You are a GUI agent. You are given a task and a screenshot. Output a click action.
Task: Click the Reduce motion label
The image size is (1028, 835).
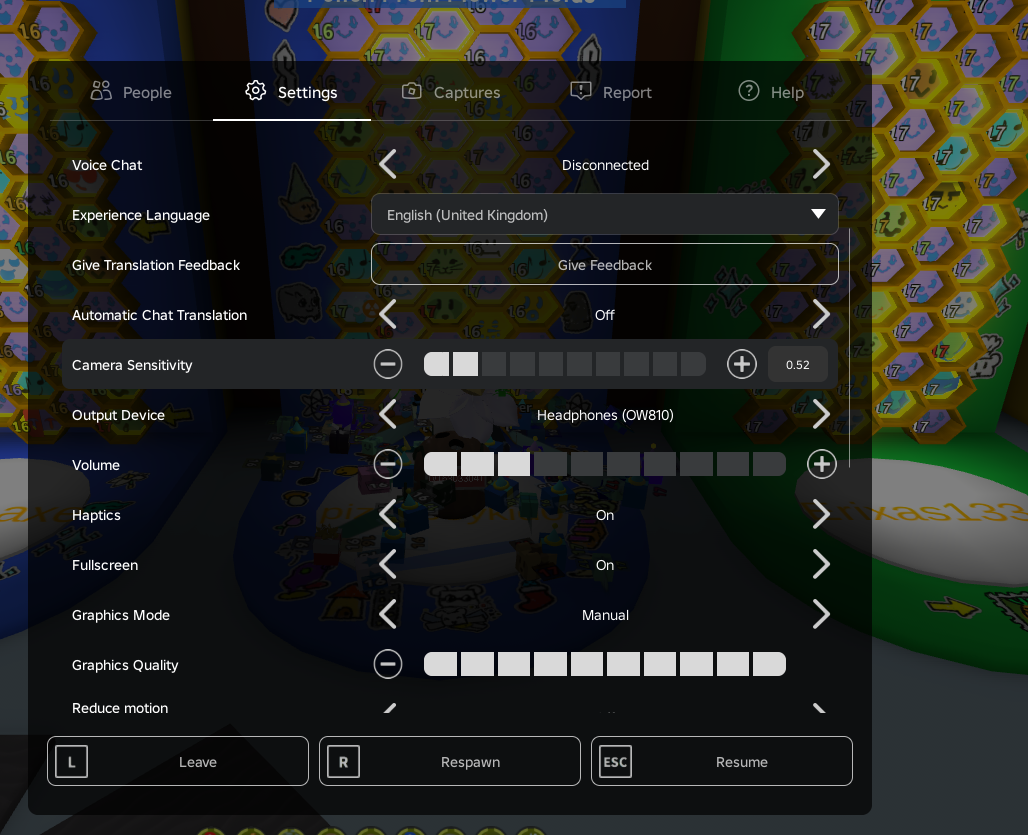pos(120,708)
